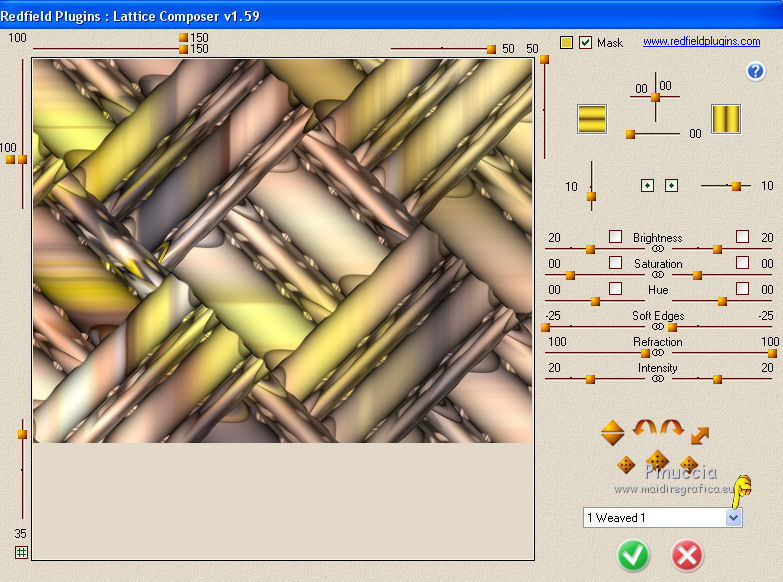This screenshot has width=783, height=582.
Task: Click the chain link icon under Refraction
Action: (x=658, y=353)
